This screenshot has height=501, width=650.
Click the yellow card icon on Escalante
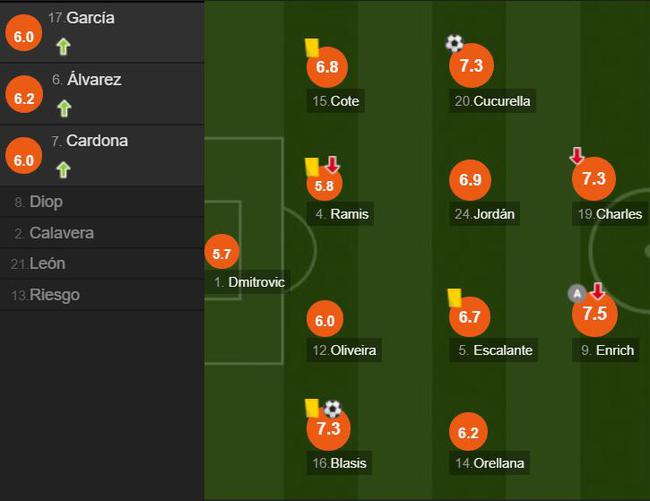point(454,298)
